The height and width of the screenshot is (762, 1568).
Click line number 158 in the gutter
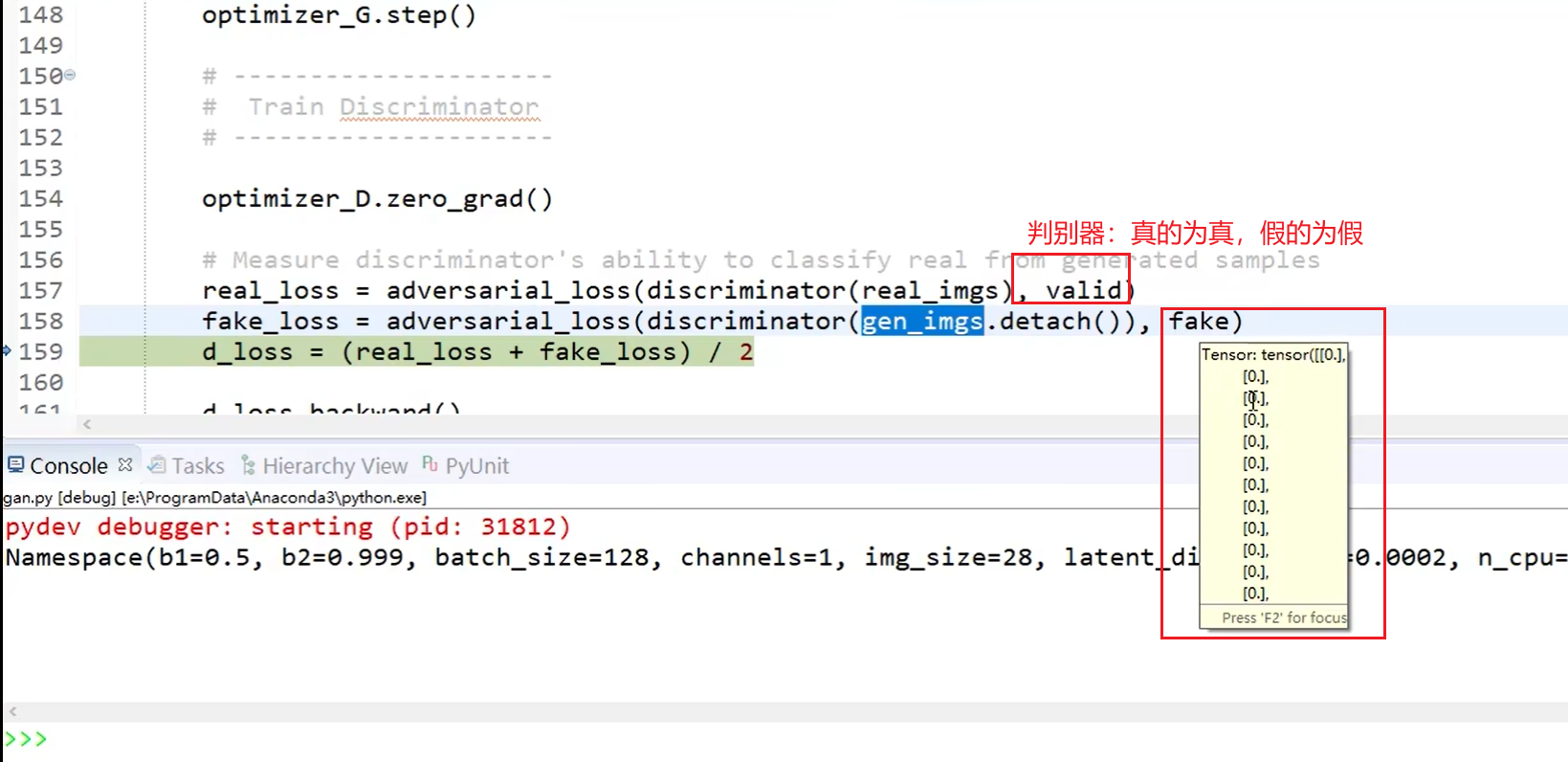41,322
